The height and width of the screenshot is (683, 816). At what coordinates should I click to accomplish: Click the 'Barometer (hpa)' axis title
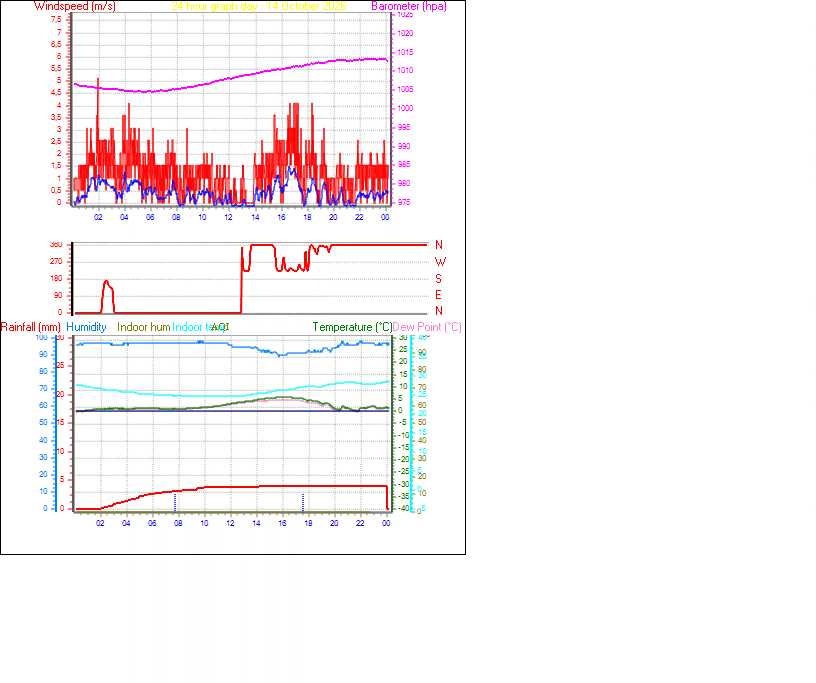(x=409, y=6)
